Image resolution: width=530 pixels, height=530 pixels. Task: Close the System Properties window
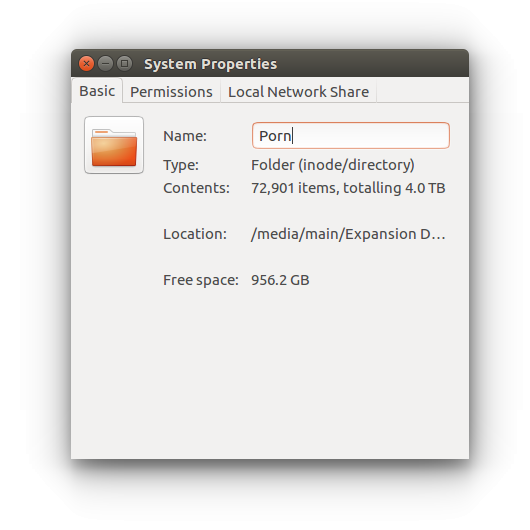tap(86, 64)
